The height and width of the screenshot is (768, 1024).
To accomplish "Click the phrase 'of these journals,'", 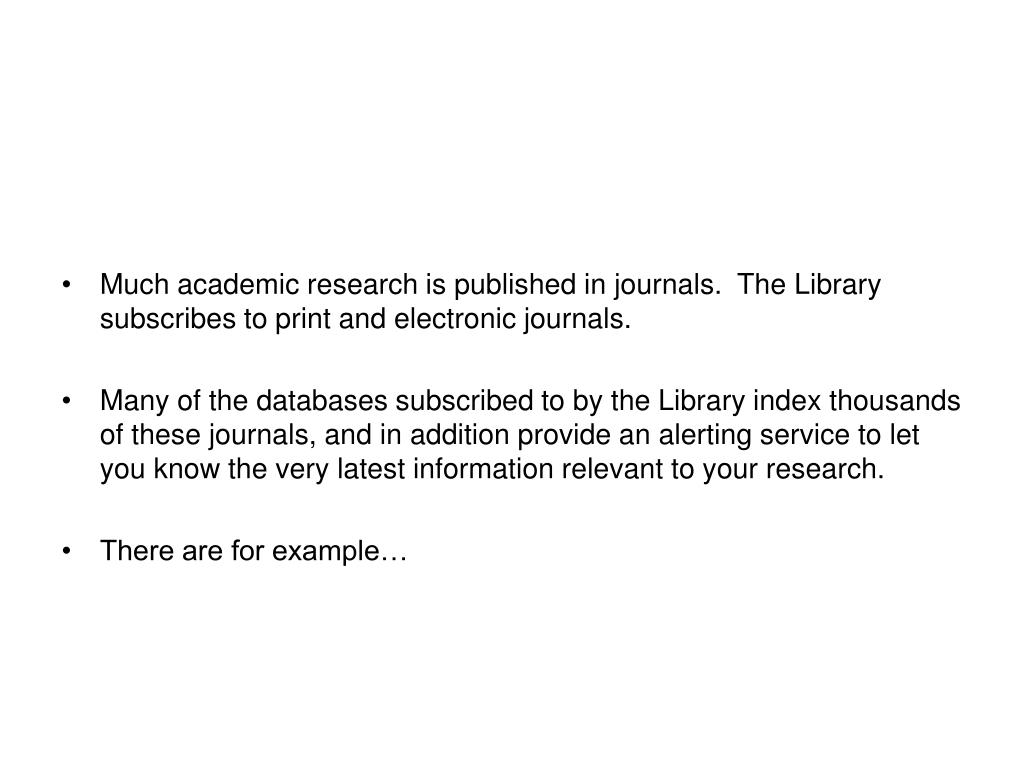I will (x=208, y=436).
